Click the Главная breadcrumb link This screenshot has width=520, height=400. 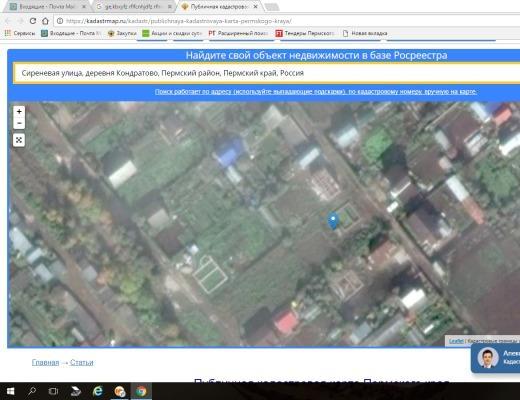tap(45, 362)
